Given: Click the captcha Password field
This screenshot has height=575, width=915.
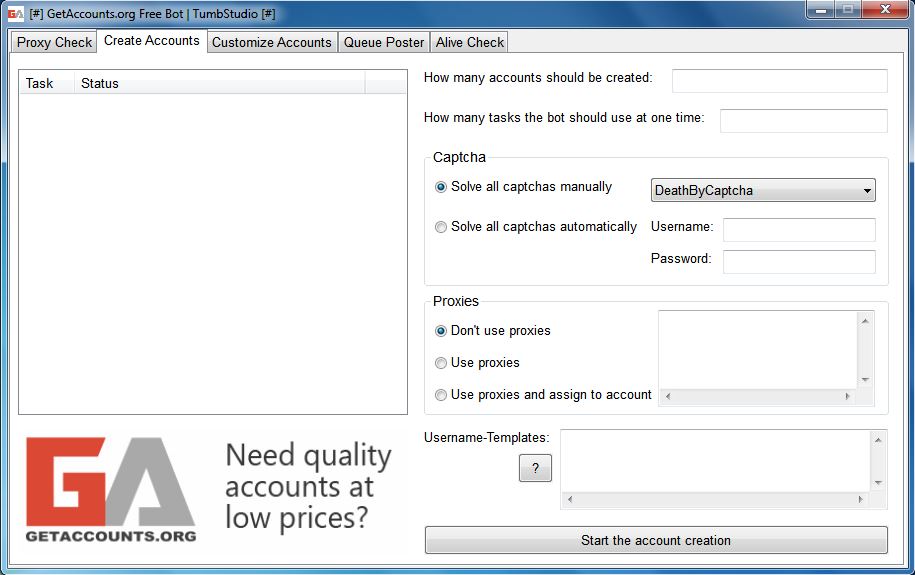Looking at the screenshot, I should (x=799, y=262).
